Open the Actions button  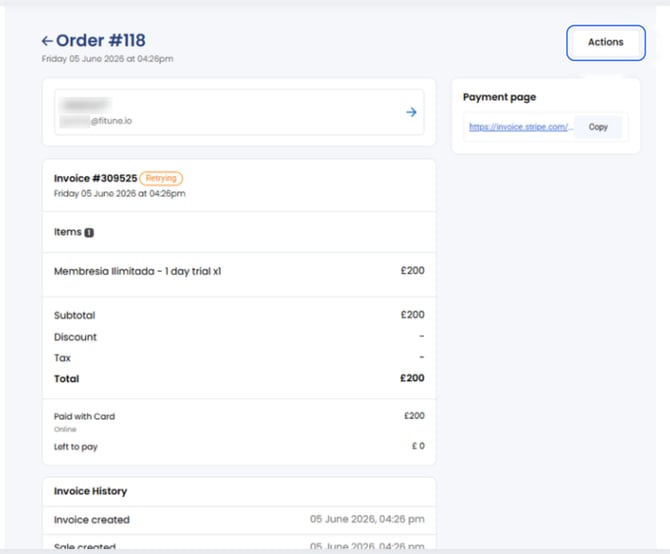[605, 42]
